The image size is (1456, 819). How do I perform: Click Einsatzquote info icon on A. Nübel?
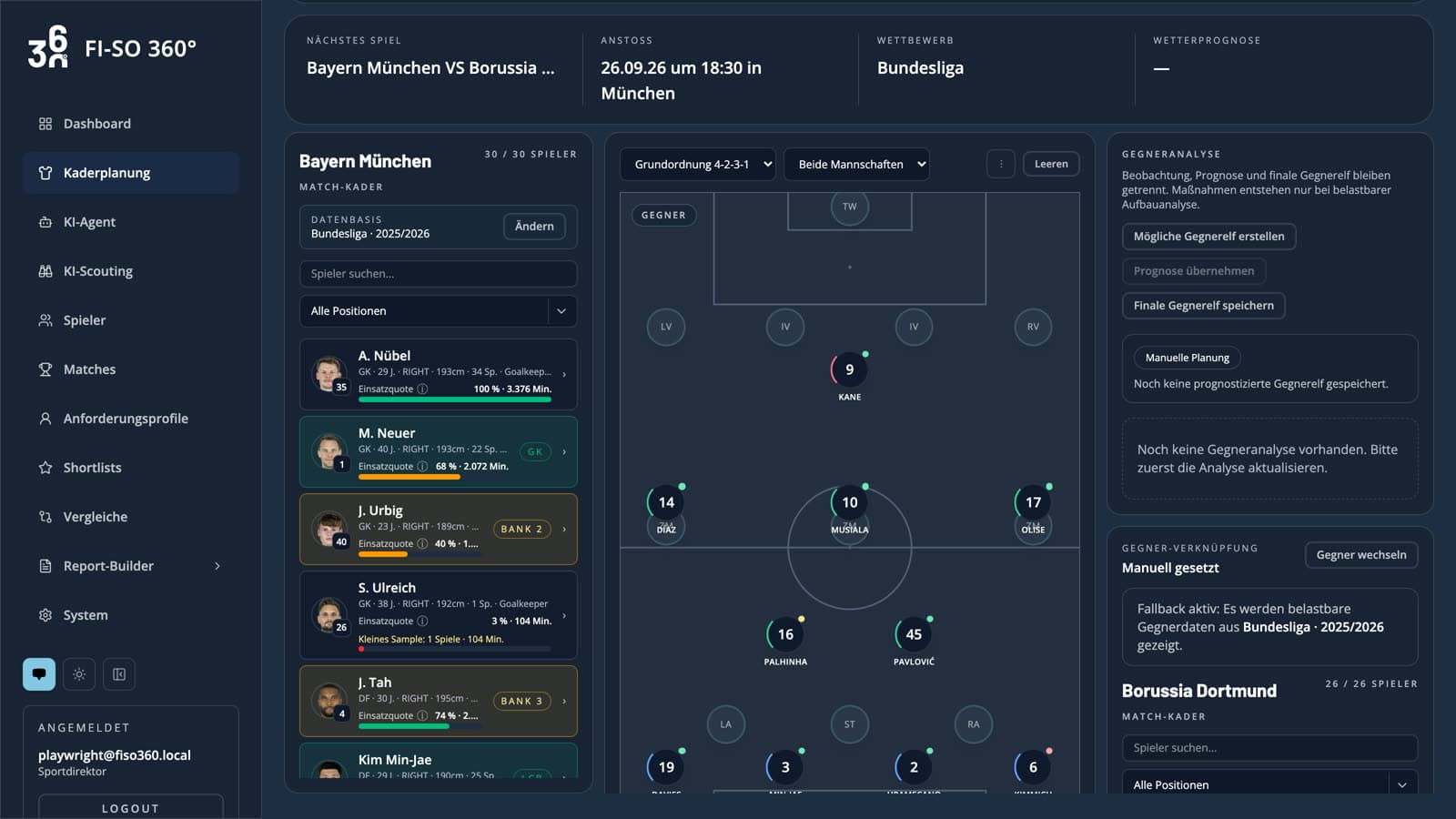pos(422,389)
